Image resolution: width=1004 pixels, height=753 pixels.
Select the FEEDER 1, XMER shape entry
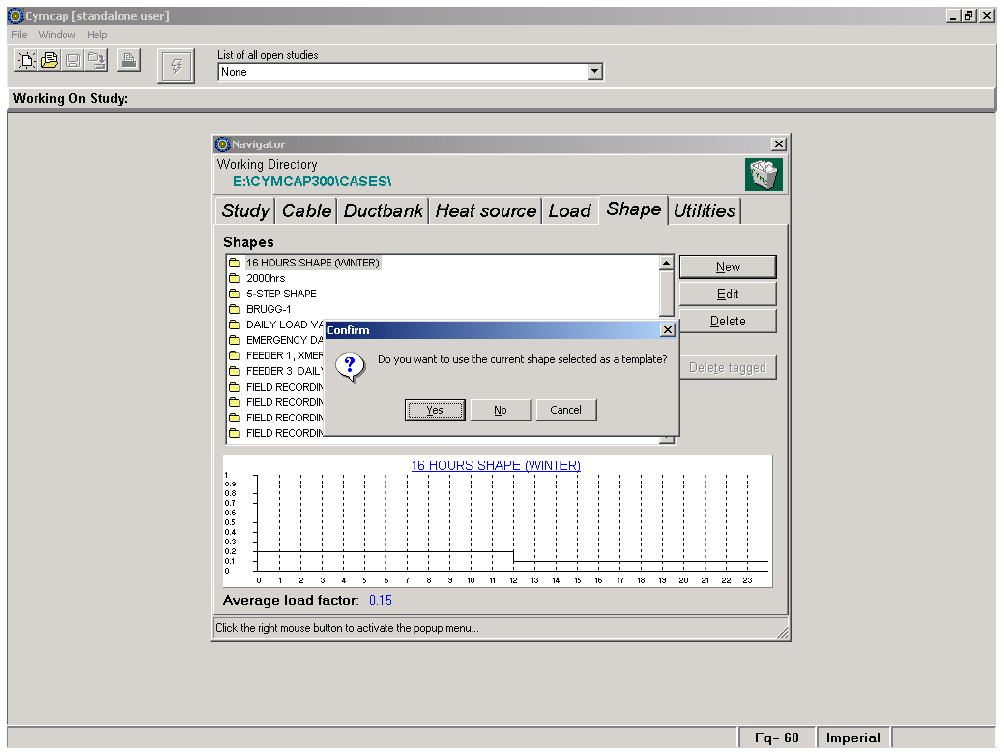pyautogui.click(x=285, y=355)
